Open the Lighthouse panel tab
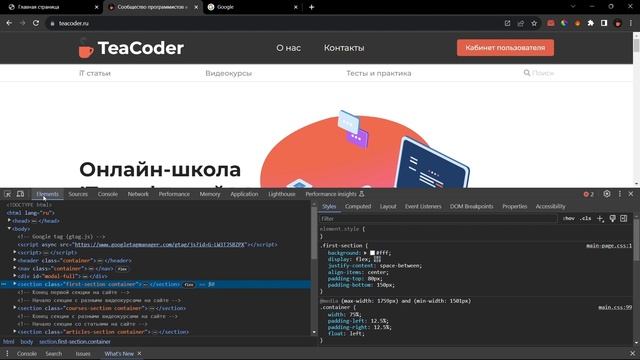This screenshot has height=360, width=640. [282, 194]
